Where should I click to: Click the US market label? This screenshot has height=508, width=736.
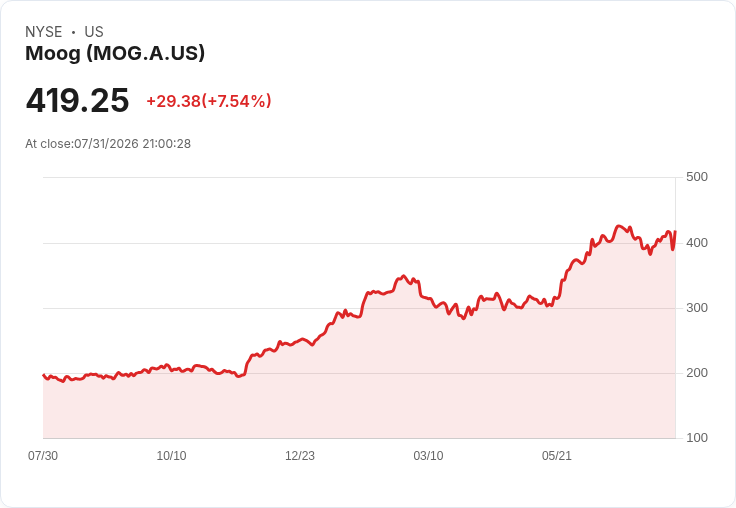tap(94, 32)
